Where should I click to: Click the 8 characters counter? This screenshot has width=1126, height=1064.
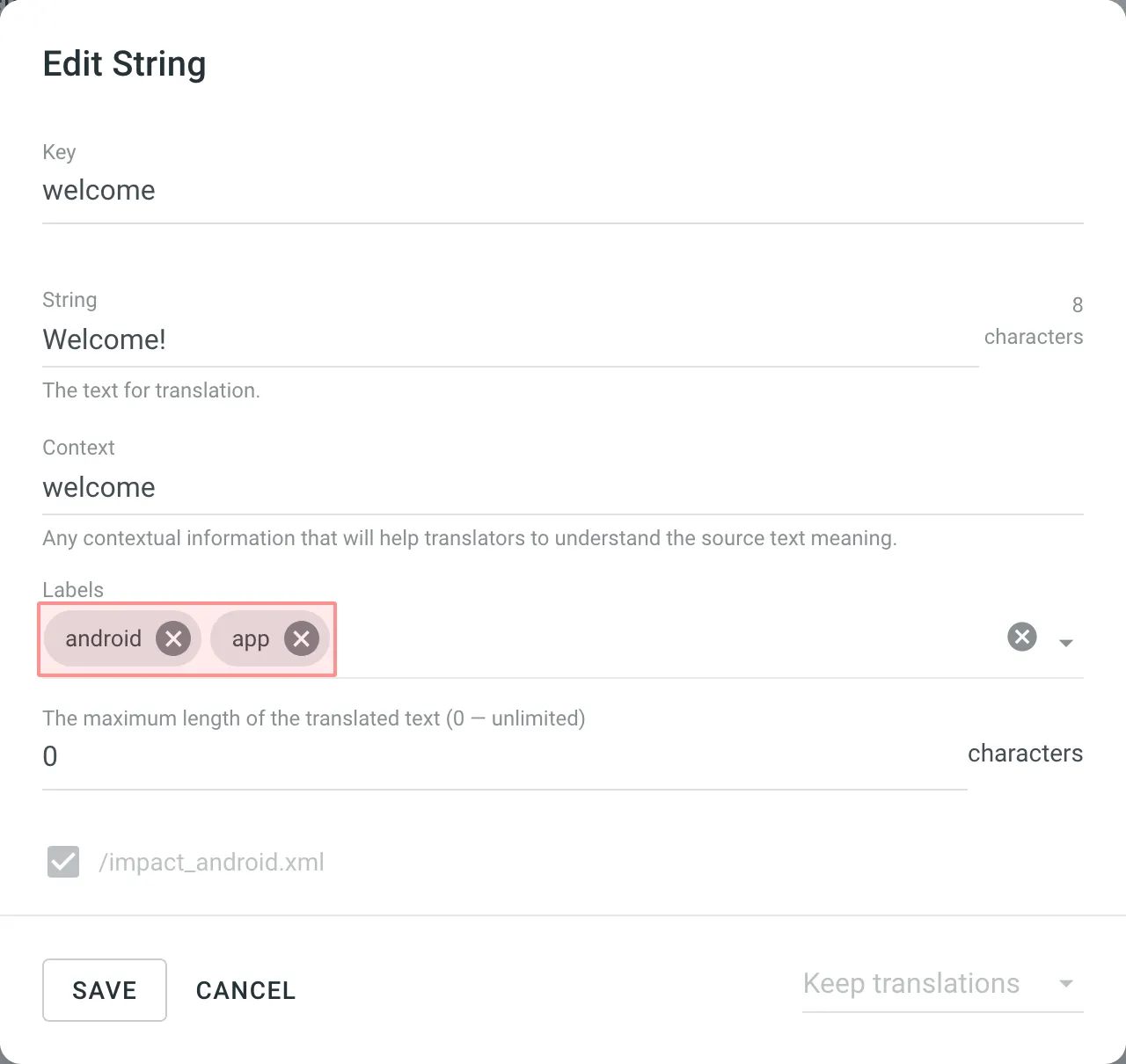[1034, 321]
